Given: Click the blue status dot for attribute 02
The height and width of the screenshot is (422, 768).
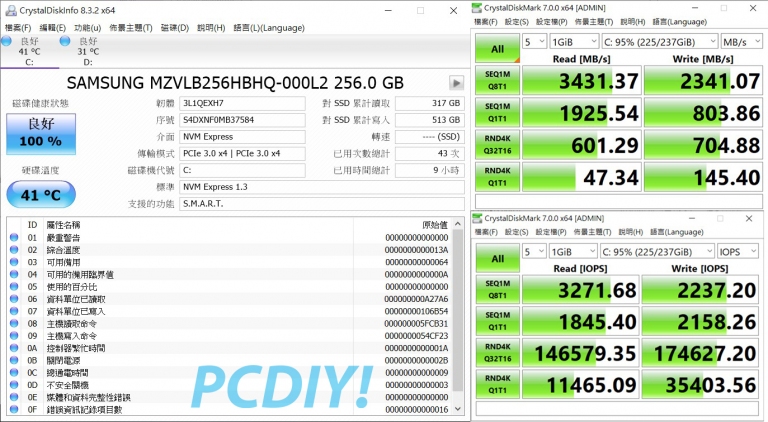Looking at the screenshot, I should [14, 250].
